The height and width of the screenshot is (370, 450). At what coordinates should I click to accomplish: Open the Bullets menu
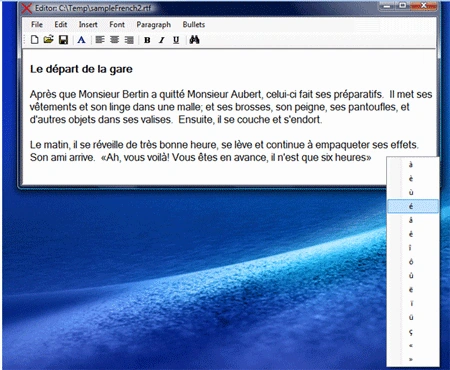194,24
